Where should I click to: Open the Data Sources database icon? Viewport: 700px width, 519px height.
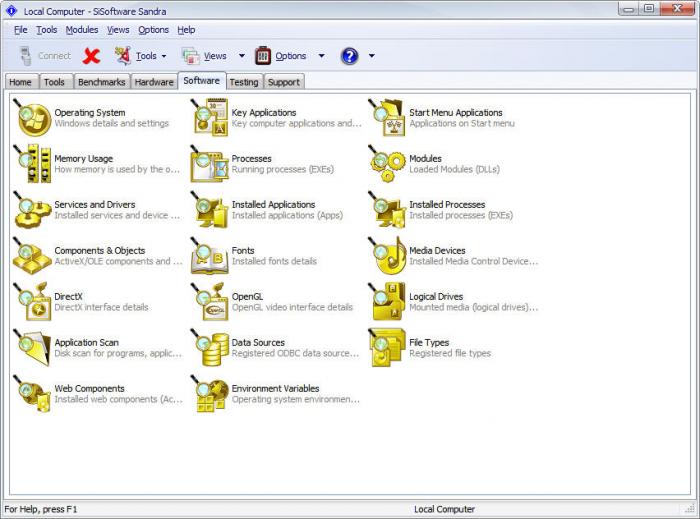tap(209, 348)
